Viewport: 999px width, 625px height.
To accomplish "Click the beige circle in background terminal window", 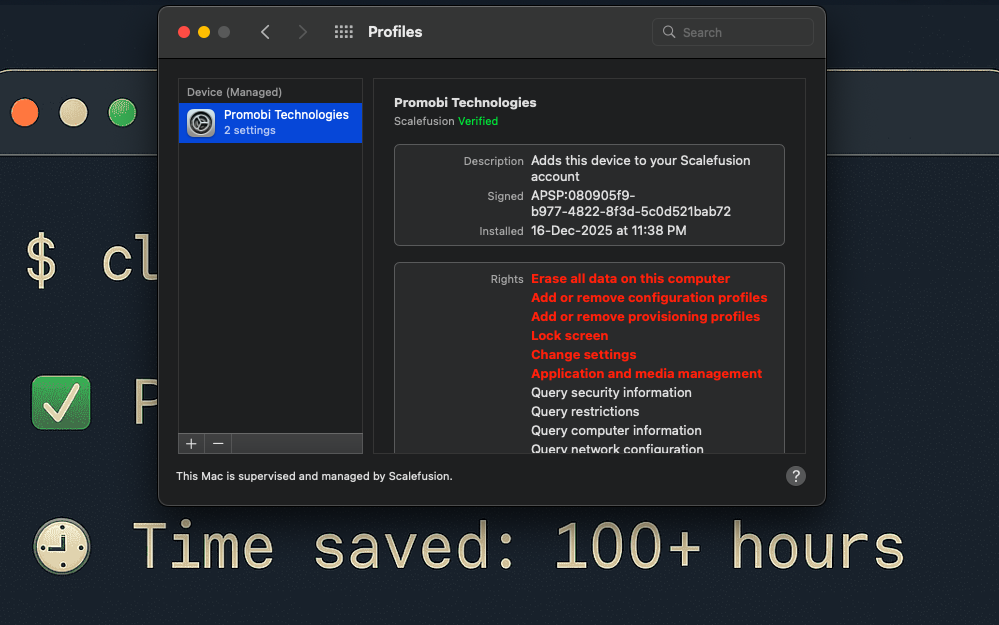I will point(73,113).
